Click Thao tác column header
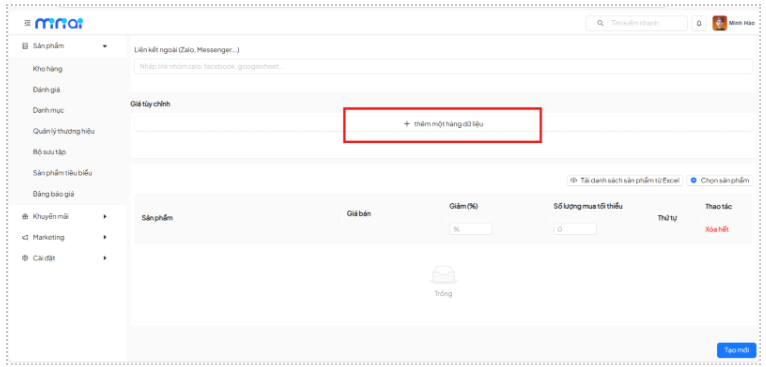The width and height of the screenshot is (766, 367). click(718, 207)
